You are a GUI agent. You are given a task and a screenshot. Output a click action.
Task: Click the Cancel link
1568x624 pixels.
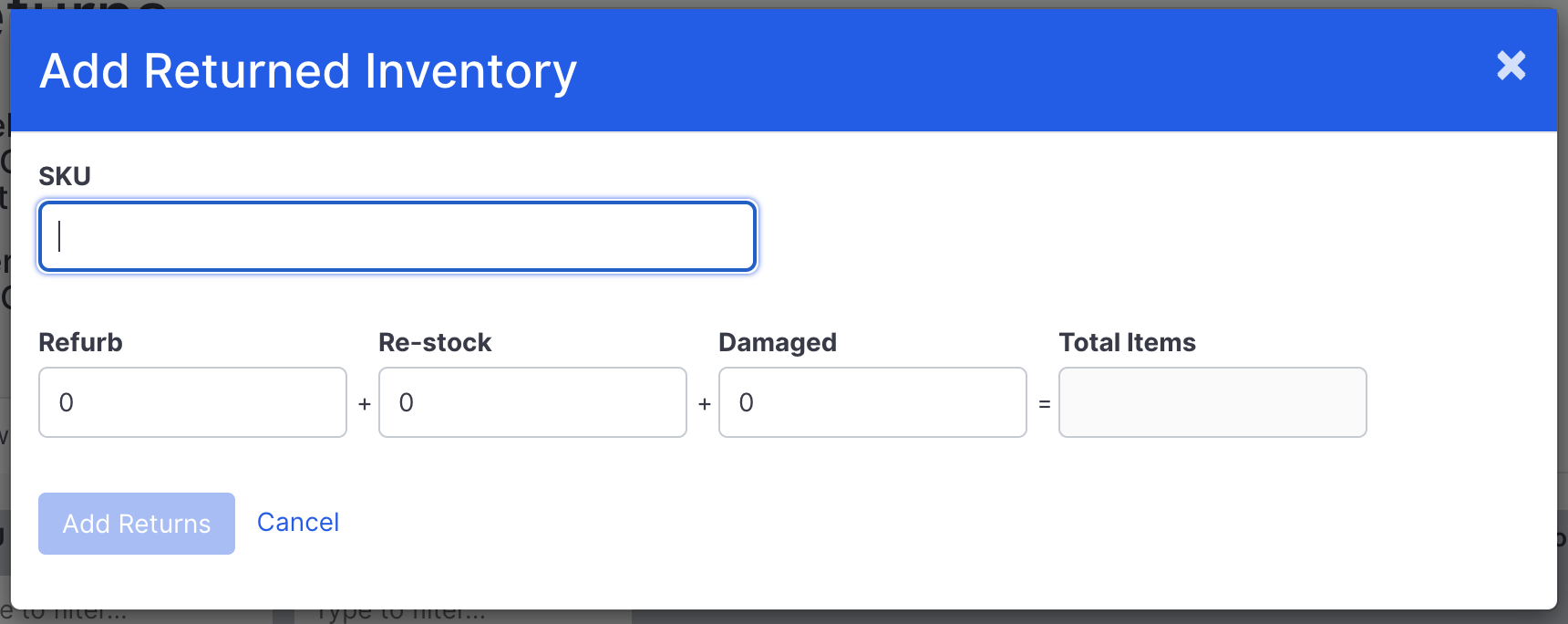click(x=298, y=522)
